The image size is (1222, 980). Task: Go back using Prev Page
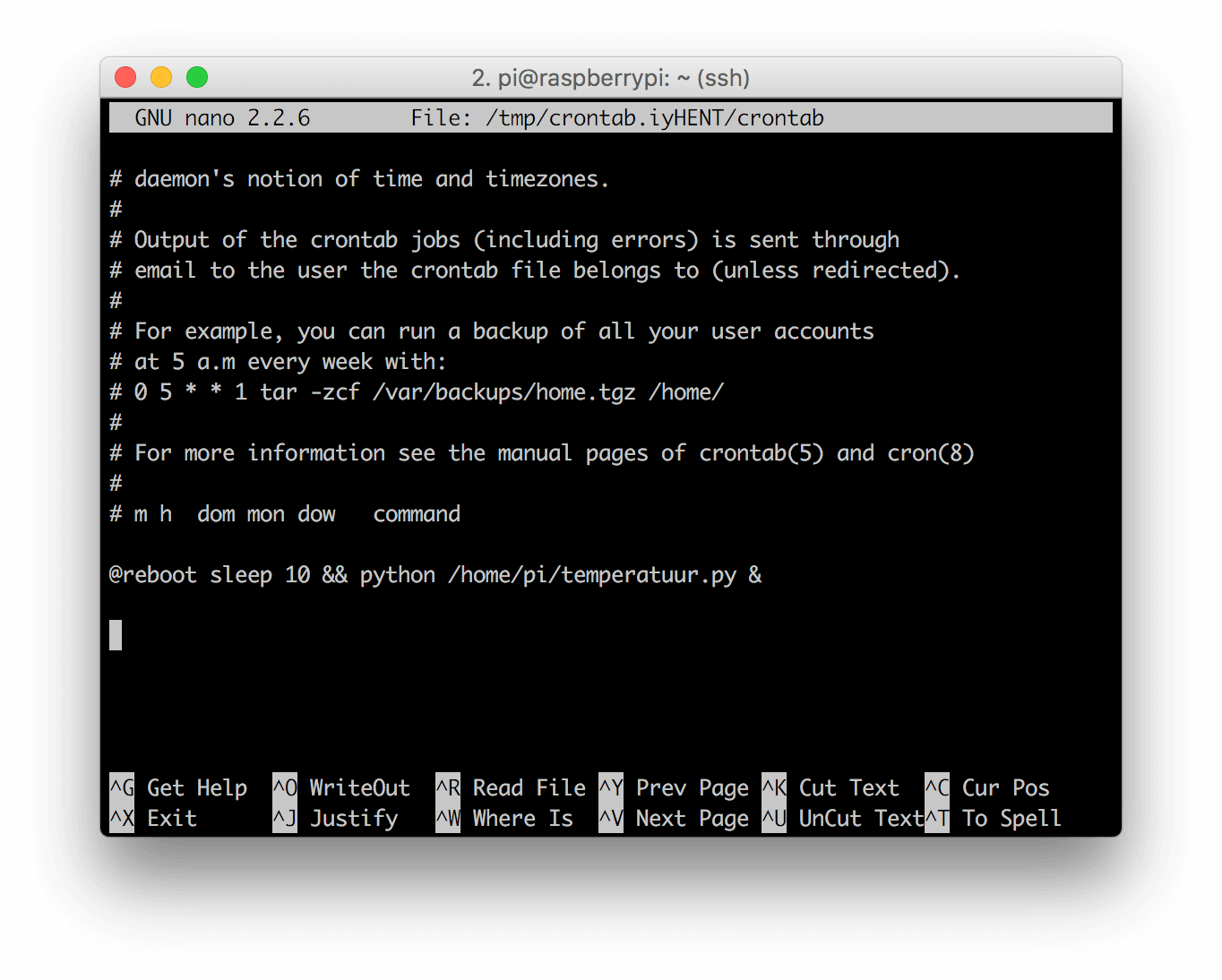tap(692, 787)
